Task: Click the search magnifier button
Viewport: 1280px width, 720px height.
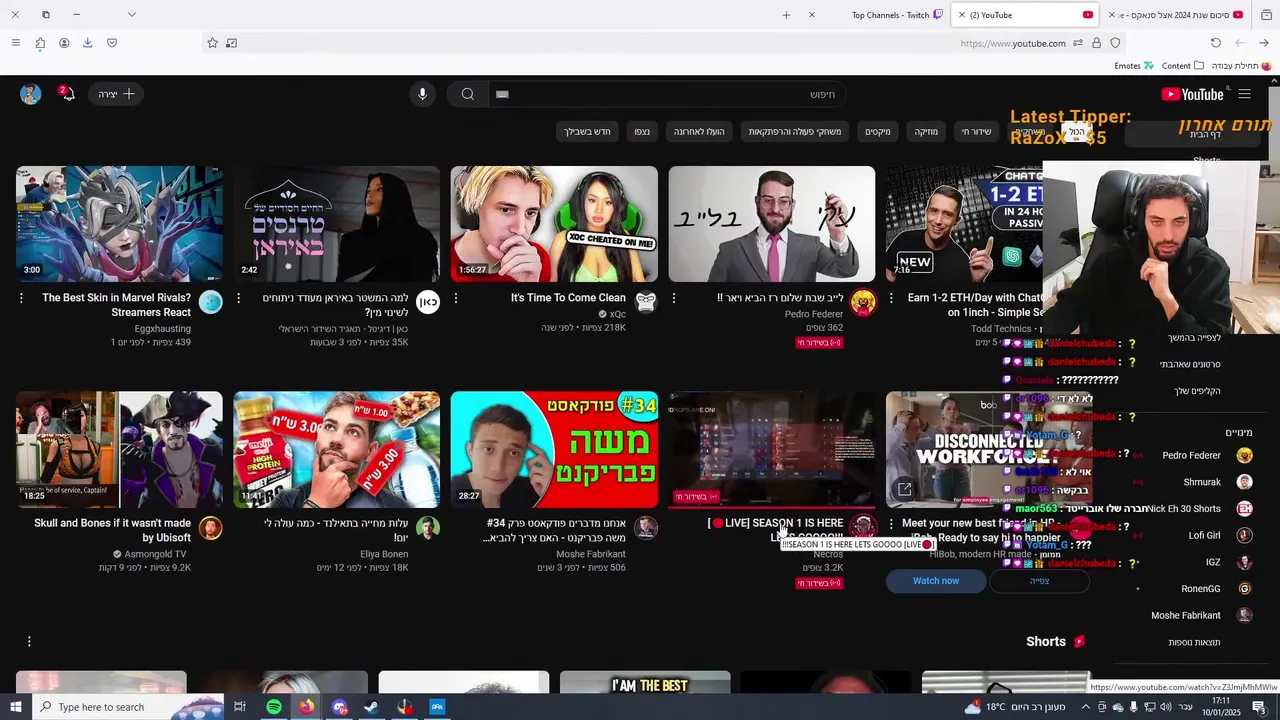Action: tap(467, 94)
